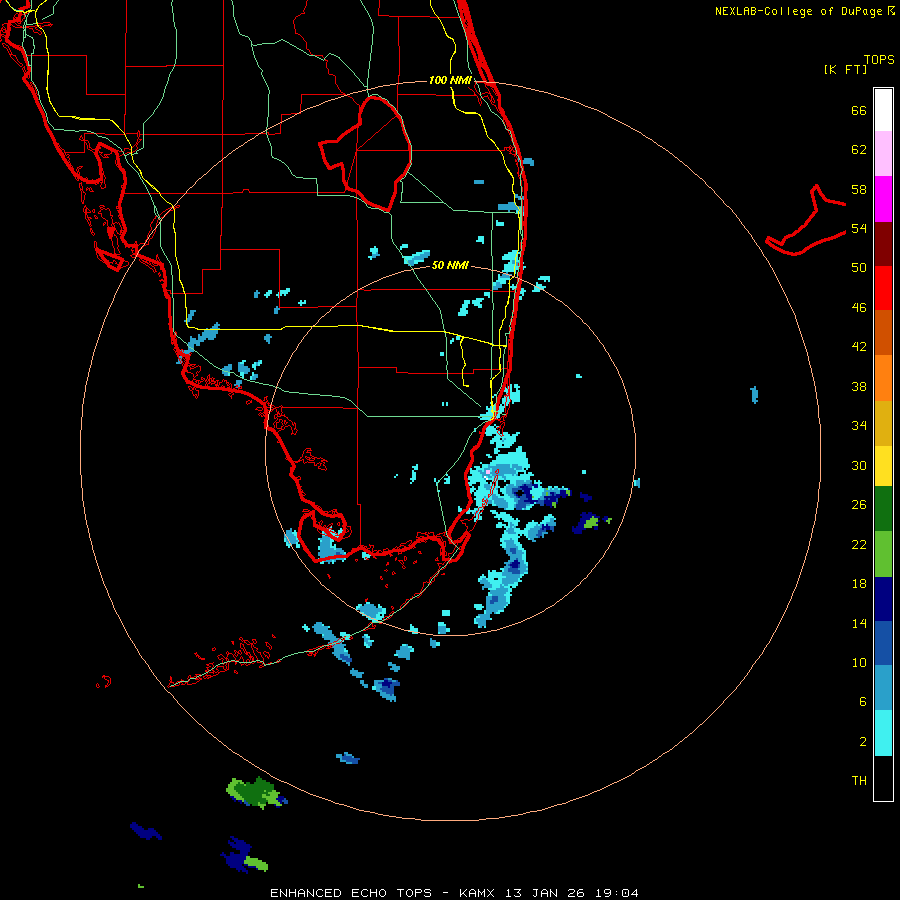The image size is (900, 900).
Task: Click the white swatch in the tops legend
Action: 883,110
